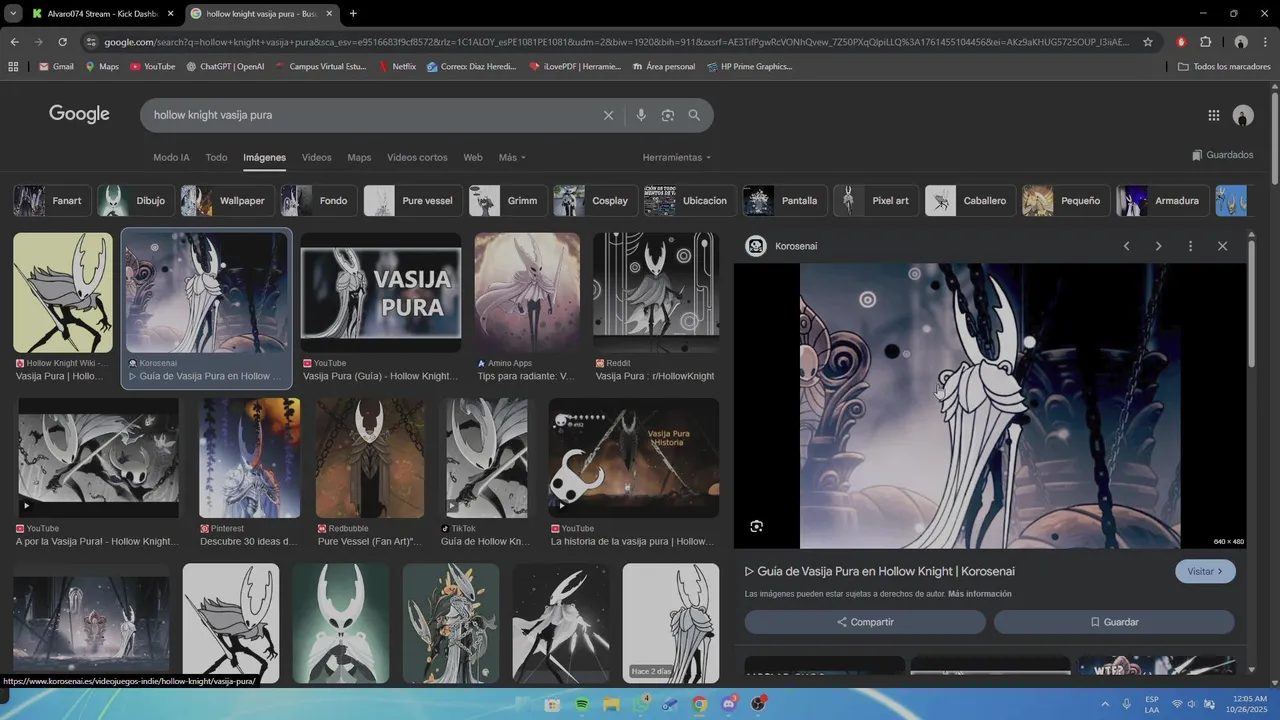Open Spotify from the taskbar
Screen dimensions: 1280x720
coord(582,704)
